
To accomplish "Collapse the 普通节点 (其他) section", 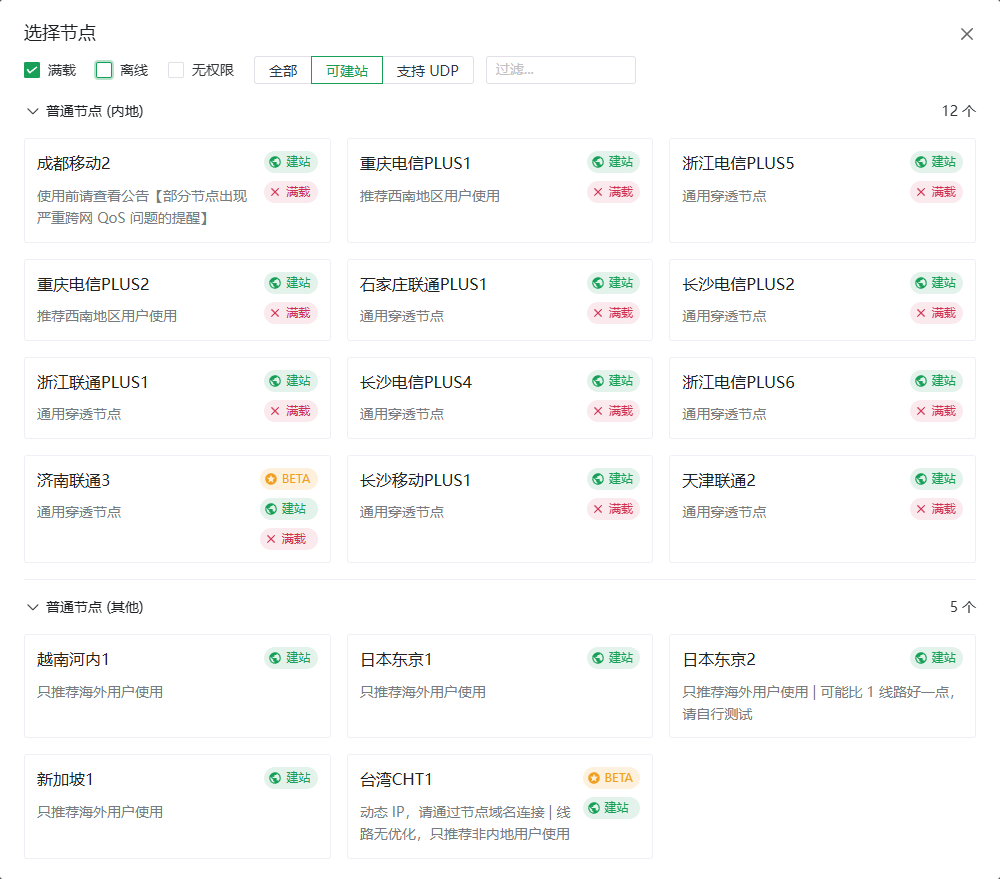I will click(32, 607).
